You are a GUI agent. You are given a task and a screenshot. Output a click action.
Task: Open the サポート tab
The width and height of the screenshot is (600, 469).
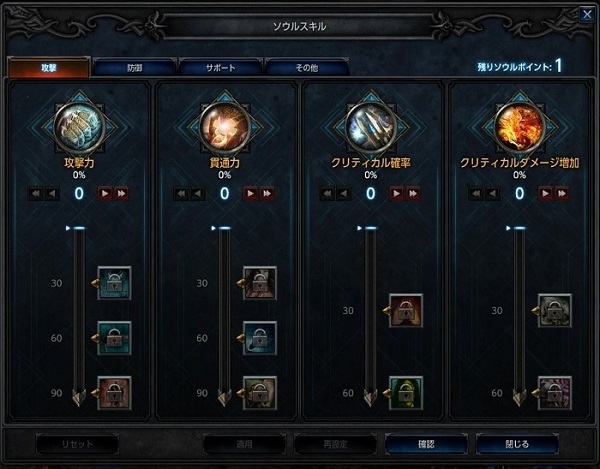click(x=220, y=68)
